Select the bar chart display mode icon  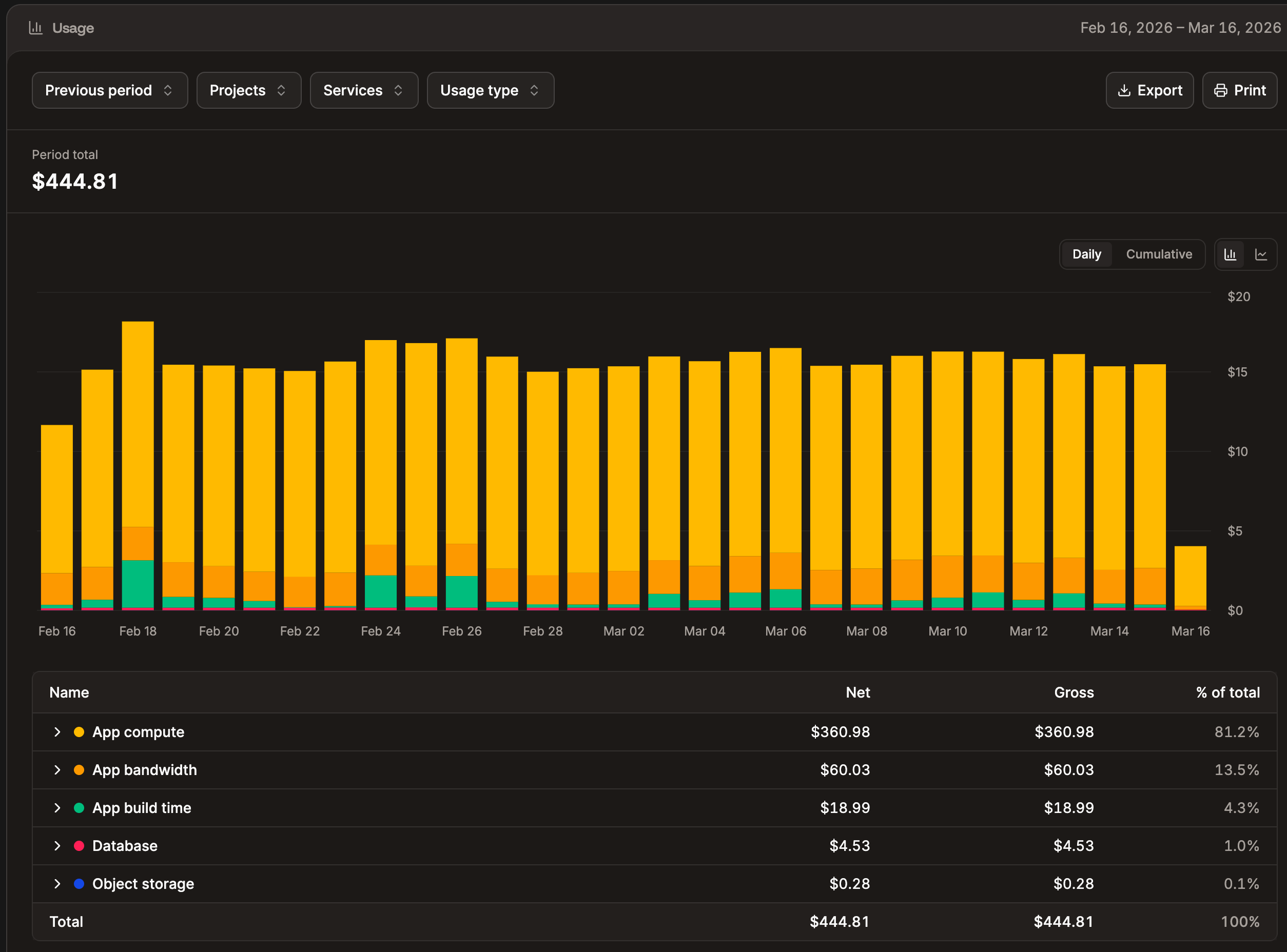click(1231, 254)
